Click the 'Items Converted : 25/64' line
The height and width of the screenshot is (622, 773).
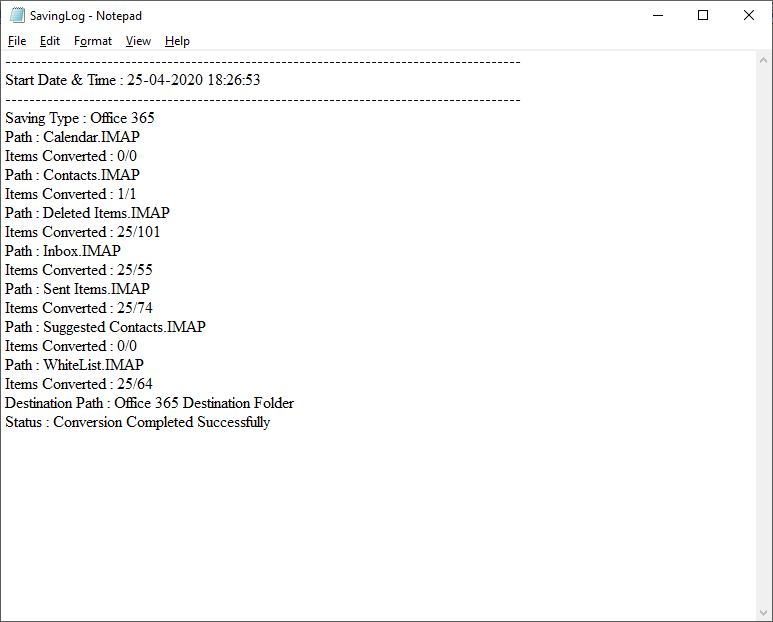[x=79, y=383]
